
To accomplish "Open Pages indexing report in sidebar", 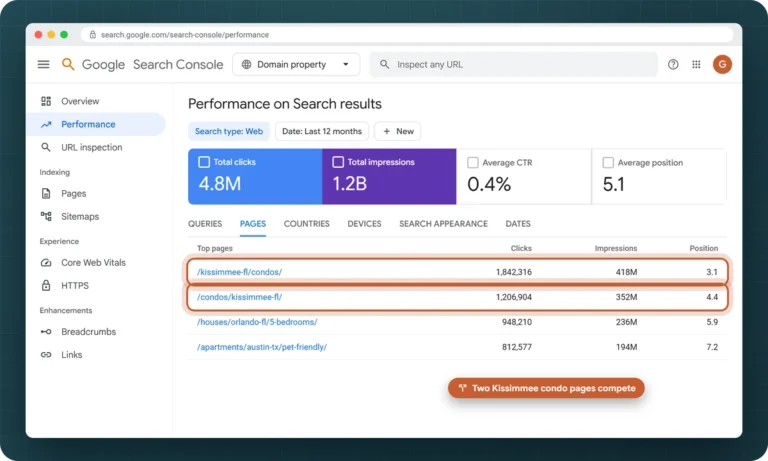I will pyautogui.click(x=73, y=194).
